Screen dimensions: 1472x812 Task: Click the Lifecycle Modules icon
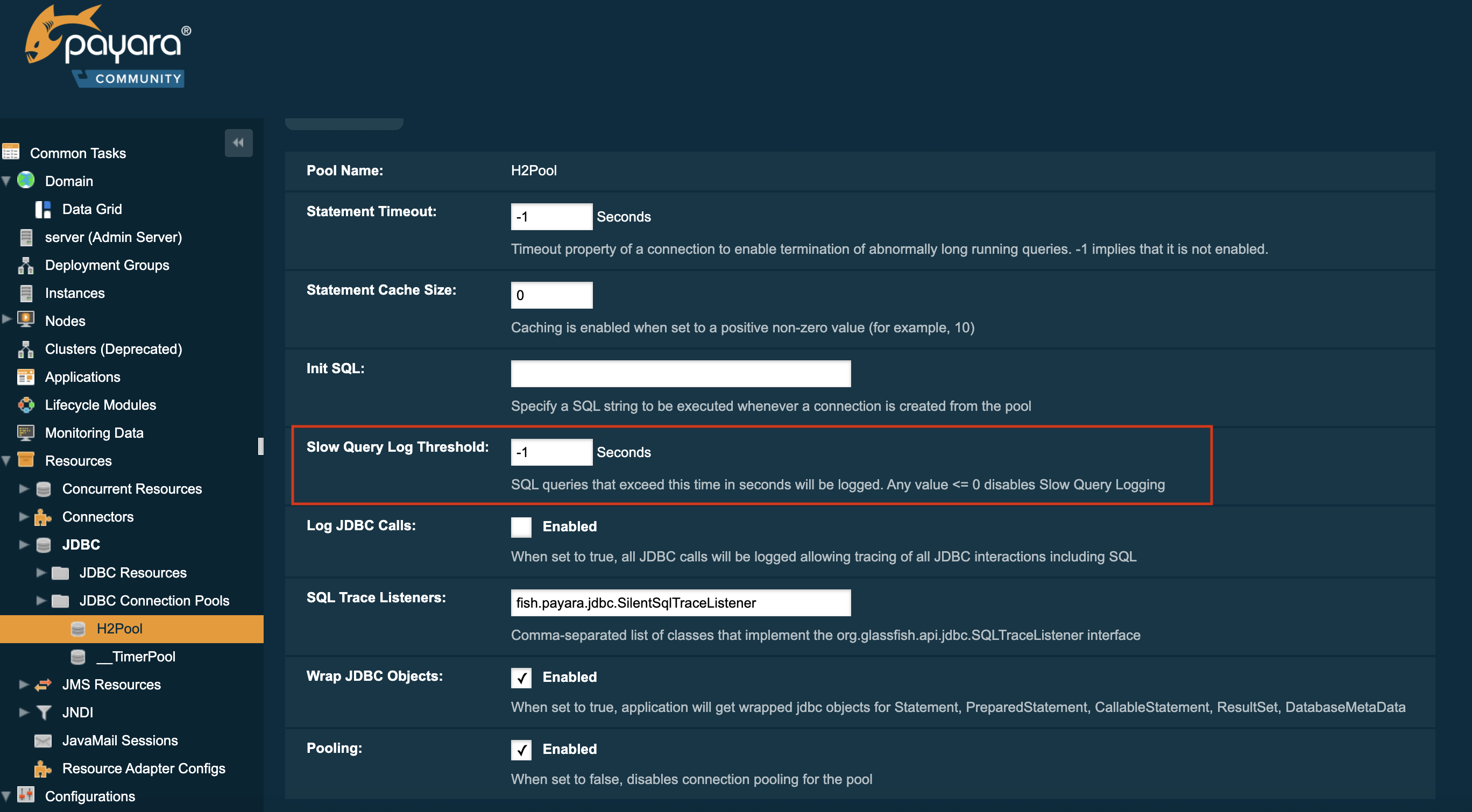pyautogui.click(x=26, y=405)
